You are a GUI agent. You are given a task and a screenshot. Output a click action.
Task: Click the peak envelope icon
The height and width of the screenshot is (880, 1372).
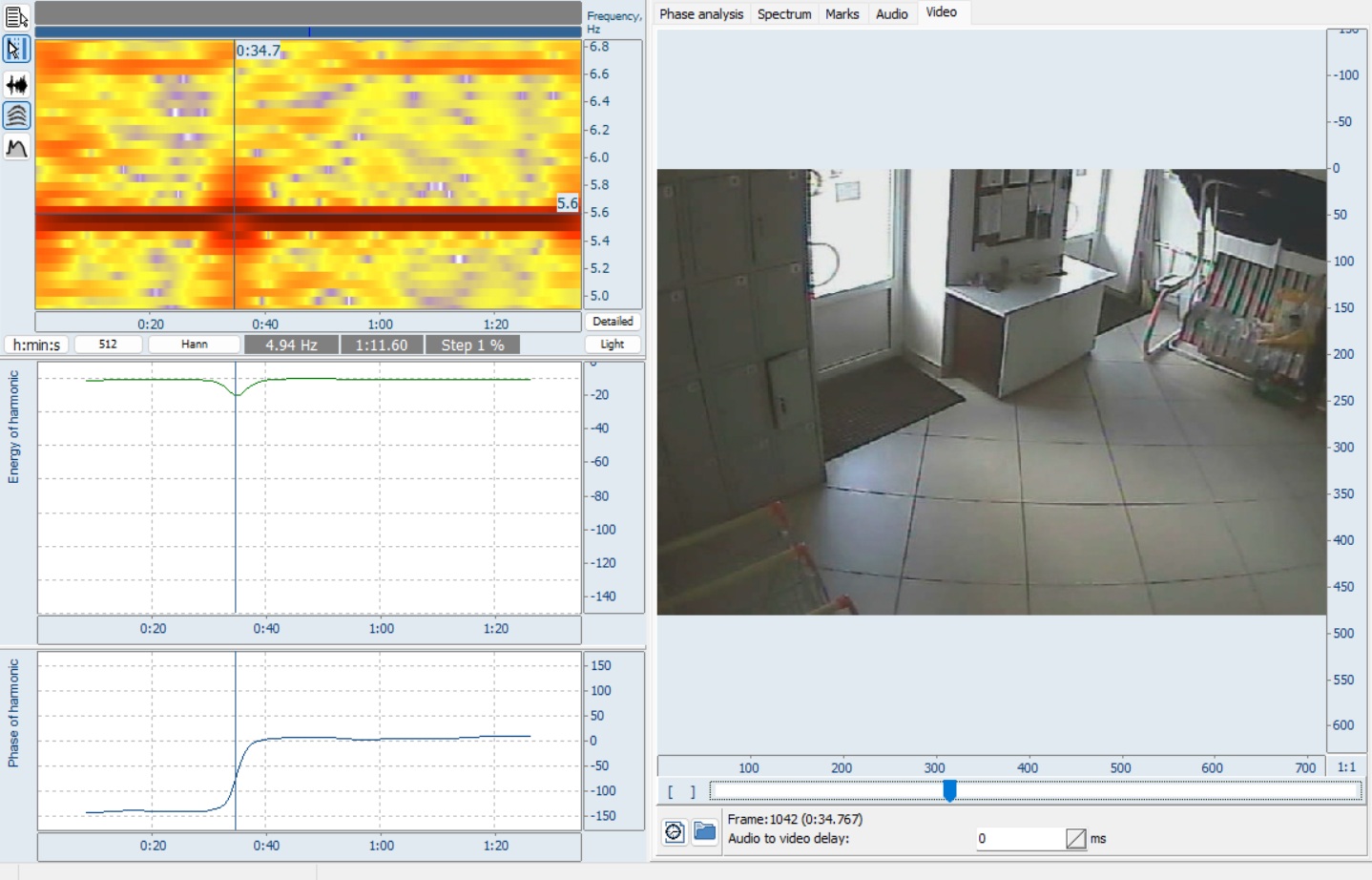pos(14,147)
